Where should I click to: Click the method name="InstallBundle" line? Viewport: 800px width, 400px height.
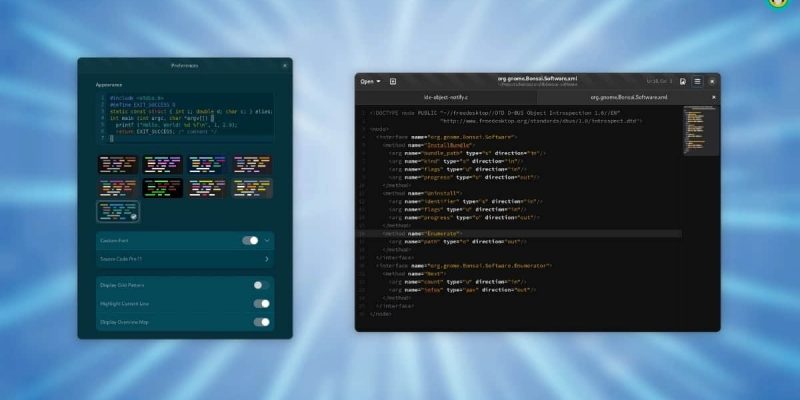[428, 145]
